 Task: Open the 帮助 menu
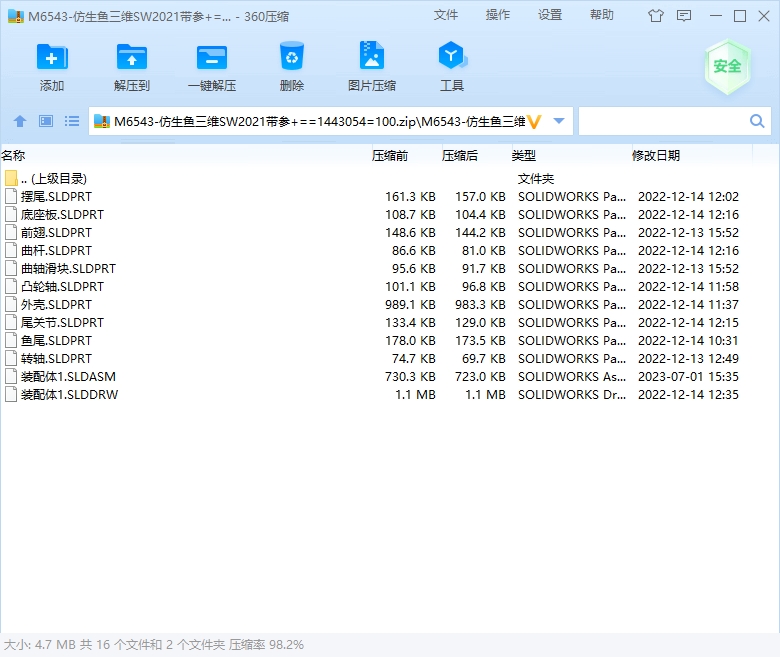[x=602, y=15]
